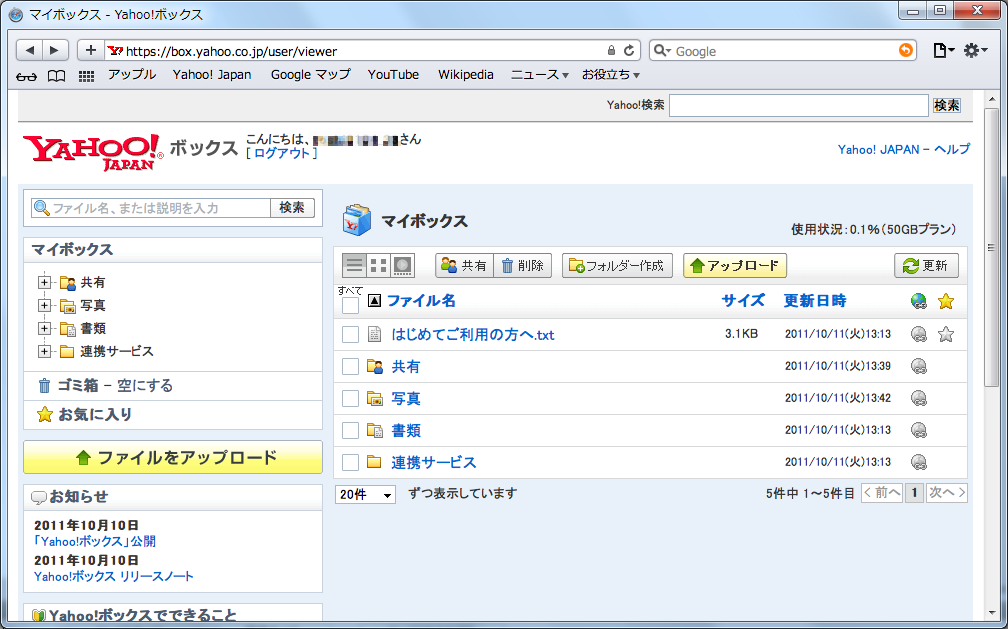This screenshot has width=1008, height=629.
Task: Click the アップロード toolbar button
Action: click(x=735, y=266)
